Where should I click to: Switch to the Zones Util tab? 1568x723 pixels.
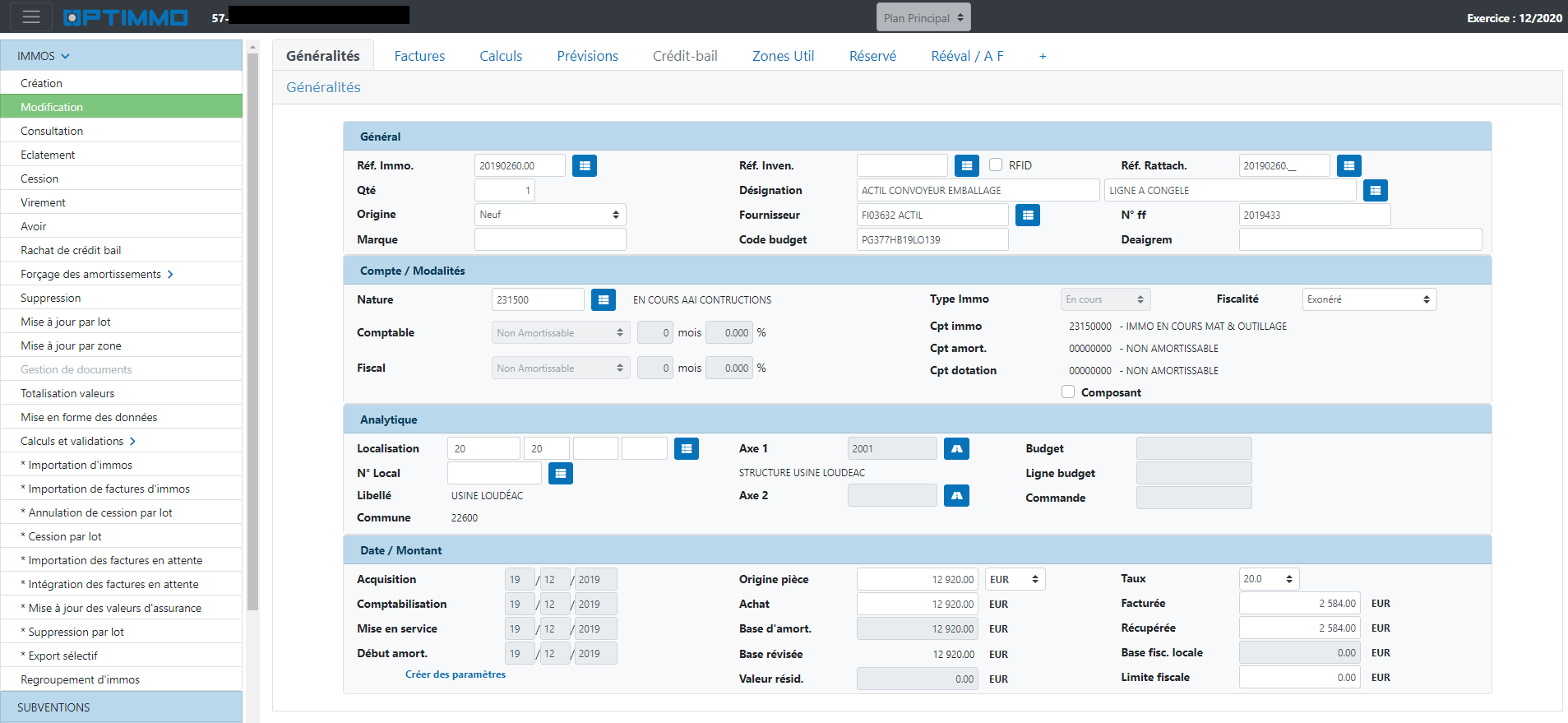[x=783, y=56]
